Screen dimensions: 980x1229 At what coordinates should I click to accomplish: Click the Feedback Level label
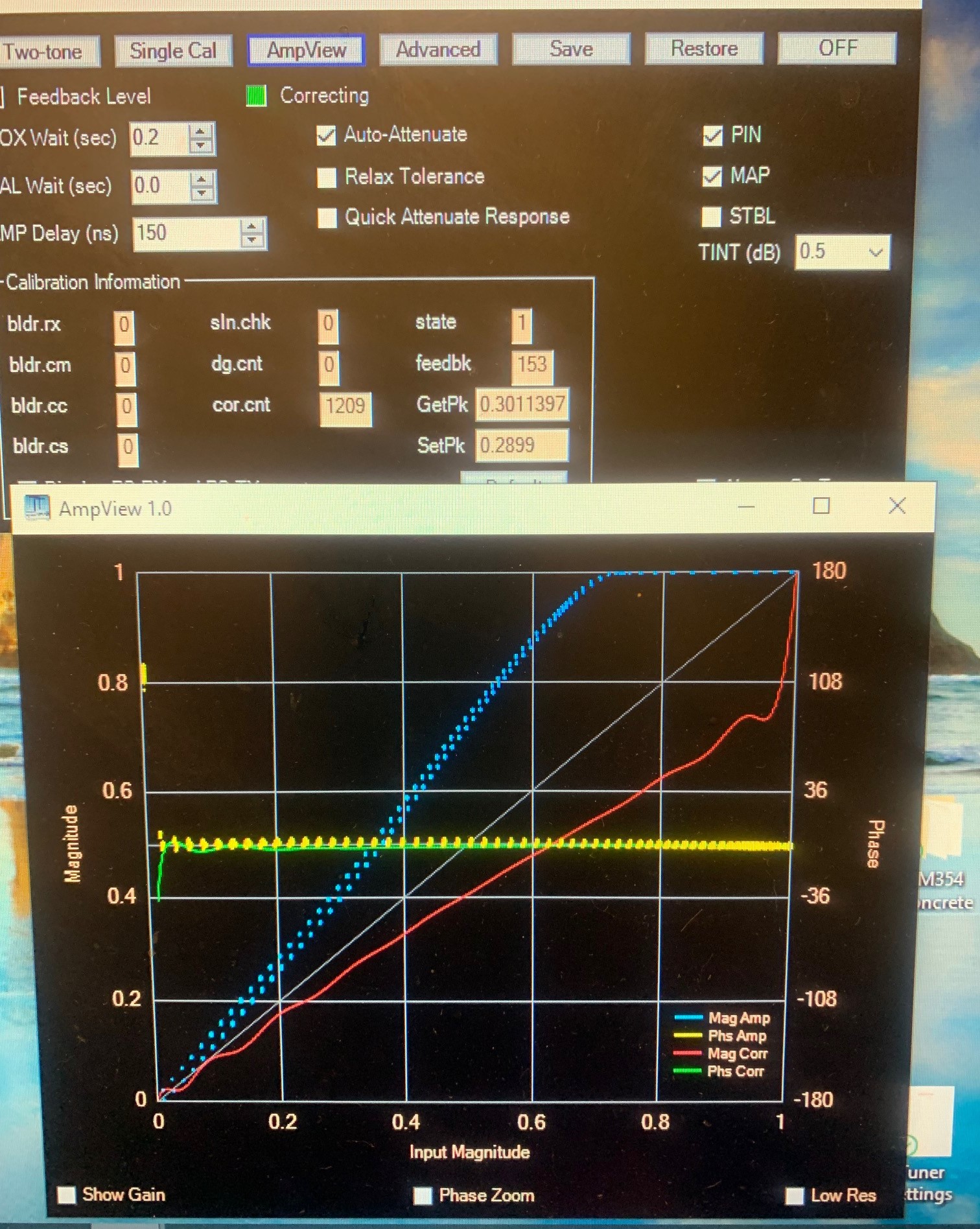point(84,97)
